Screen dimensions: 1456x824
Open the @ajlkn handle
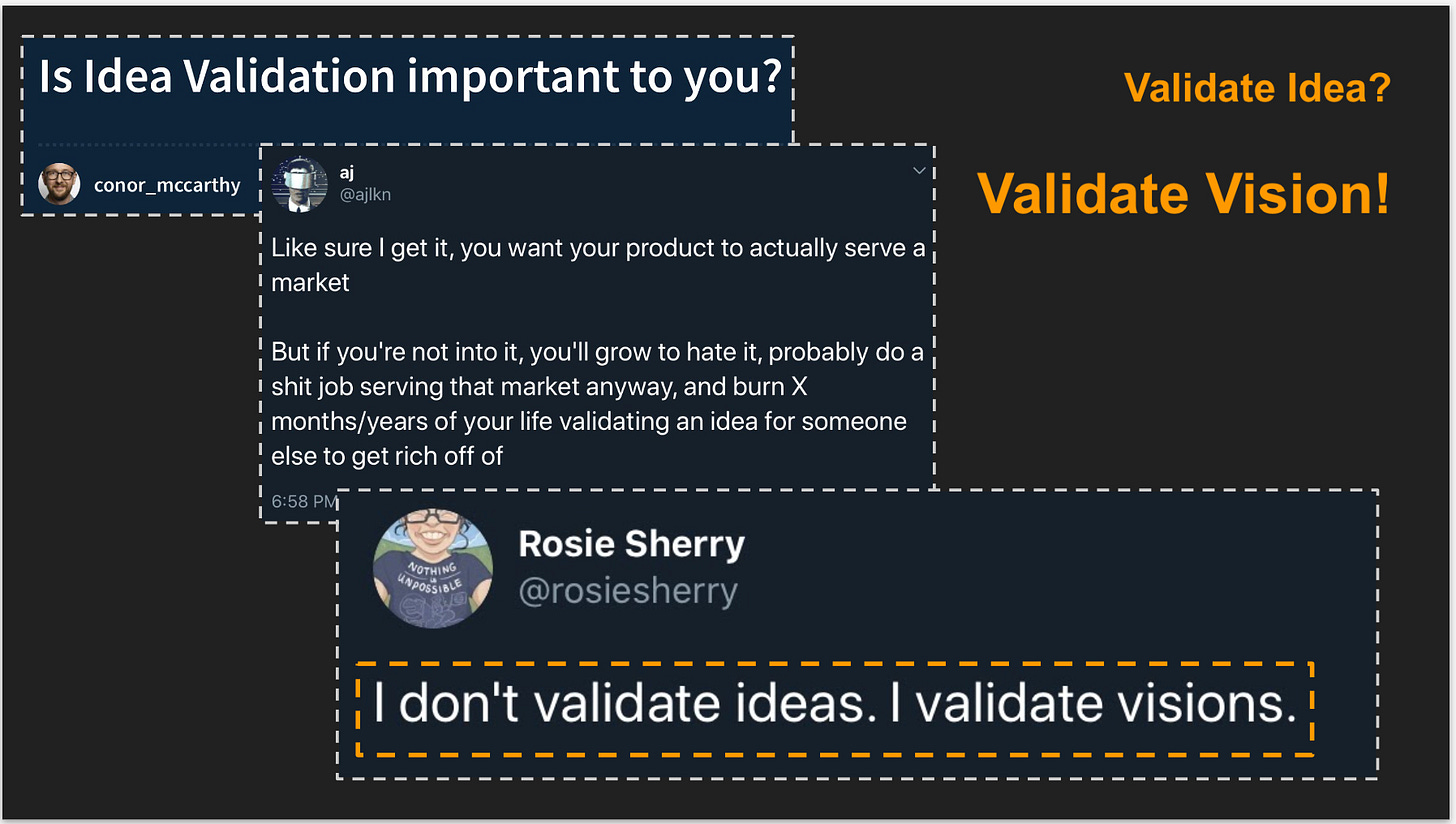(365, 195)
